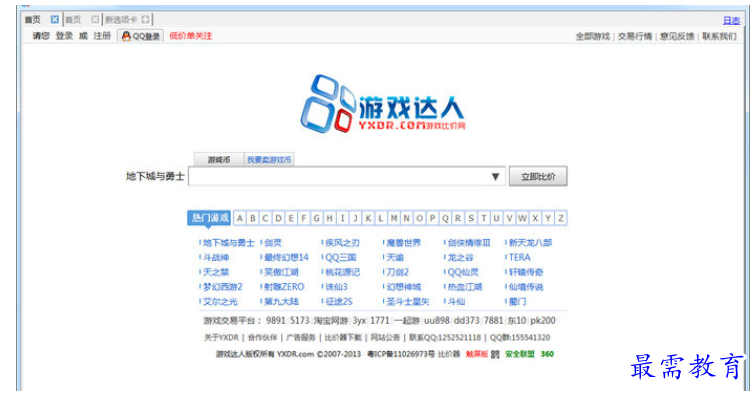This screenshot has height=398, width=752.
Task: Close the active 首页 tab
Action: (55, 20)
